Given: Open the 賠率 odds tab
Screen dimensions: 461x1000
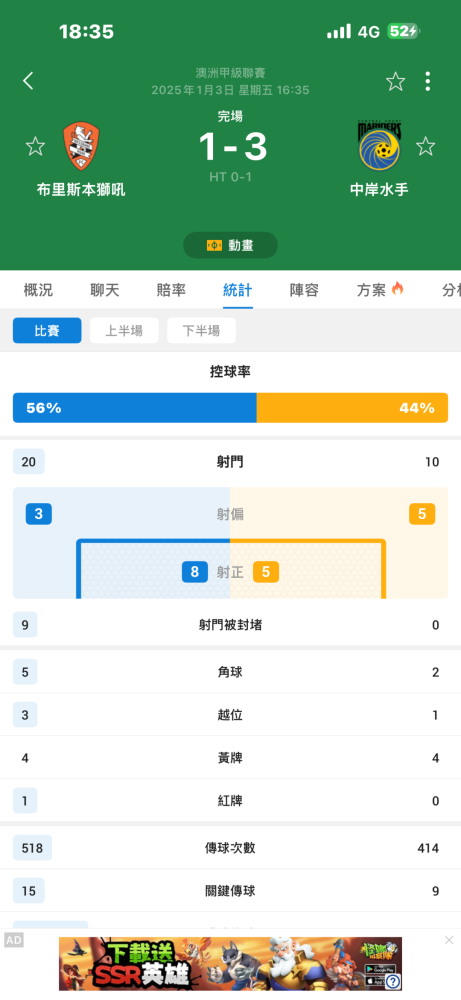Looking at the screenshot, I should (171, 290).
